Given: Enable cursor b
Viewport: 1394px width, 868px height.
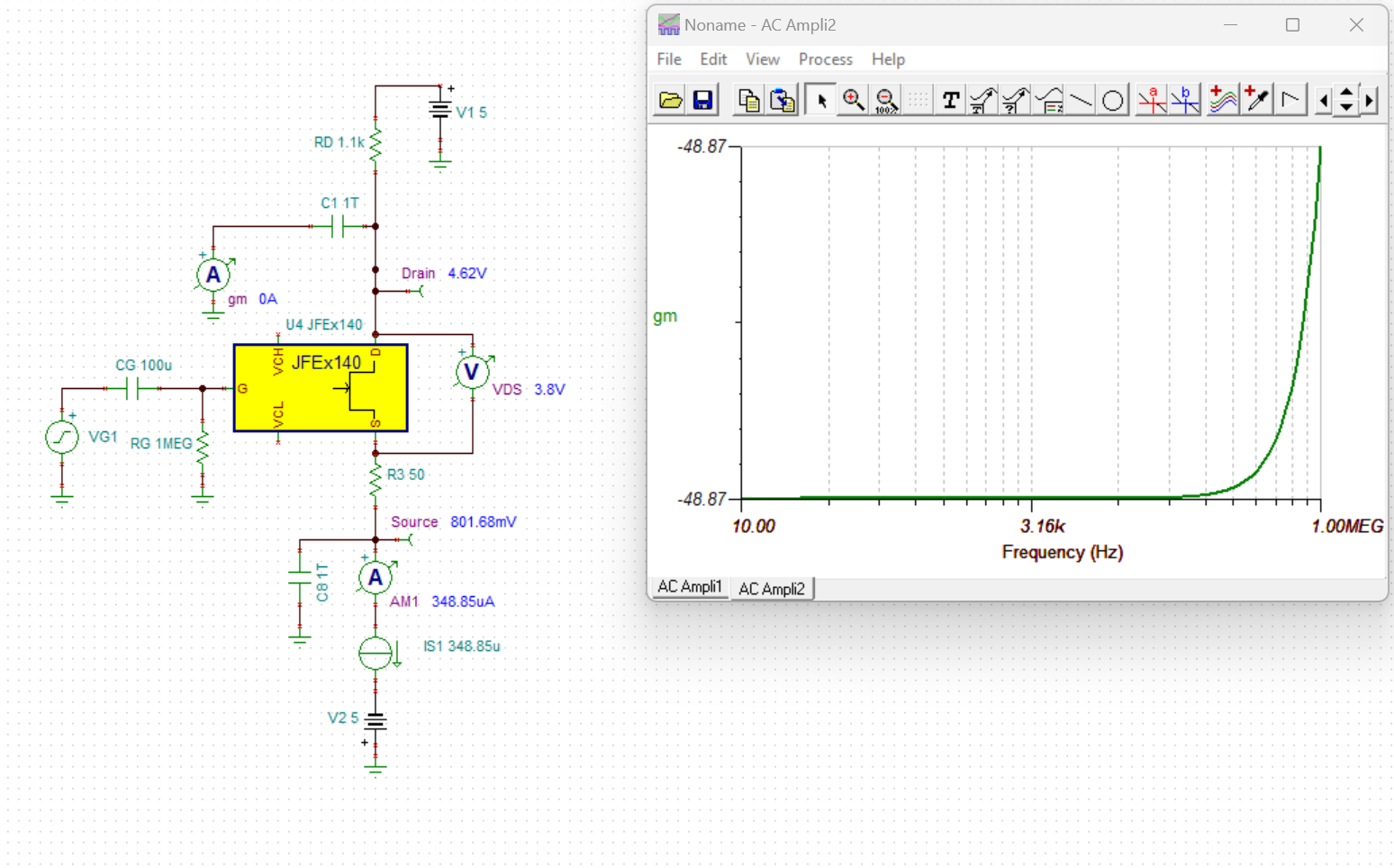Looking at the screenshot, I should tap(1185, 100).
